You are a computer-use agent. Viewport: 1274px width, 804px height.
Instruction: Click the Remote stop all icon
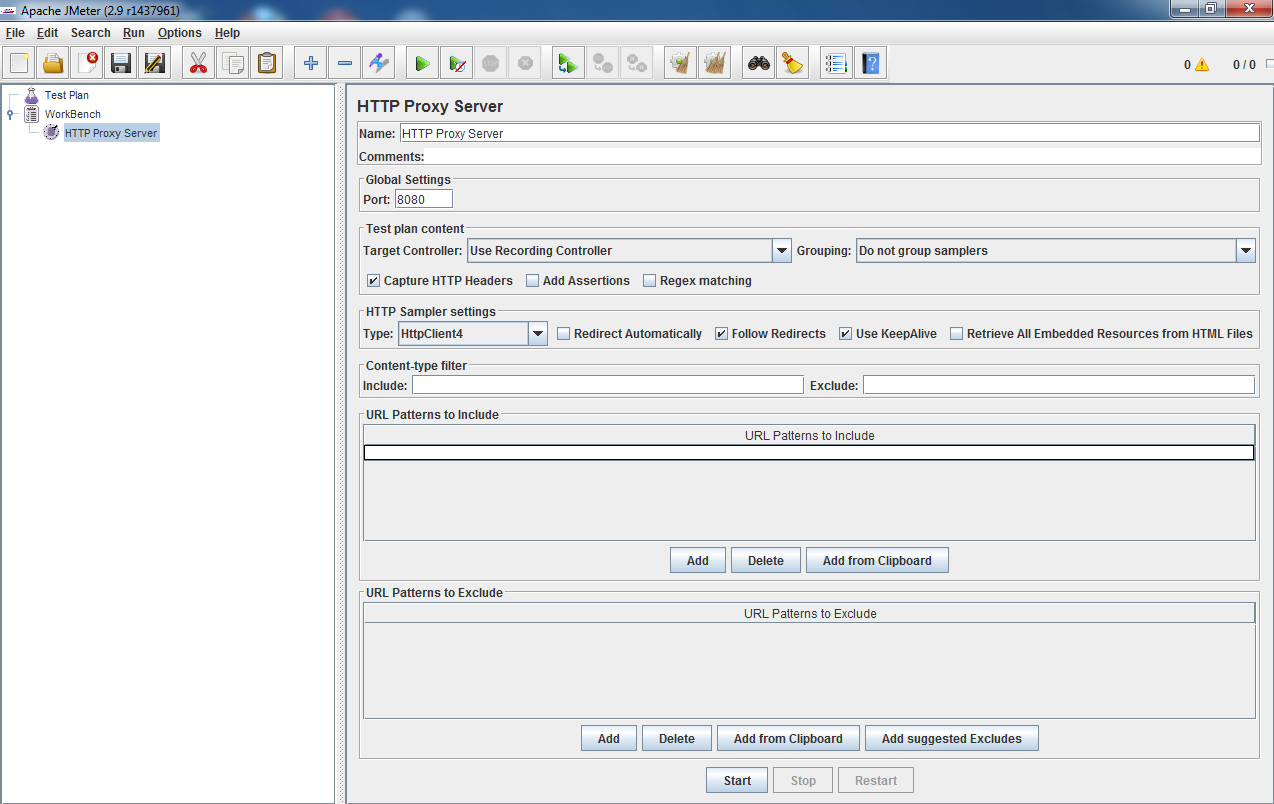point(603,64)
